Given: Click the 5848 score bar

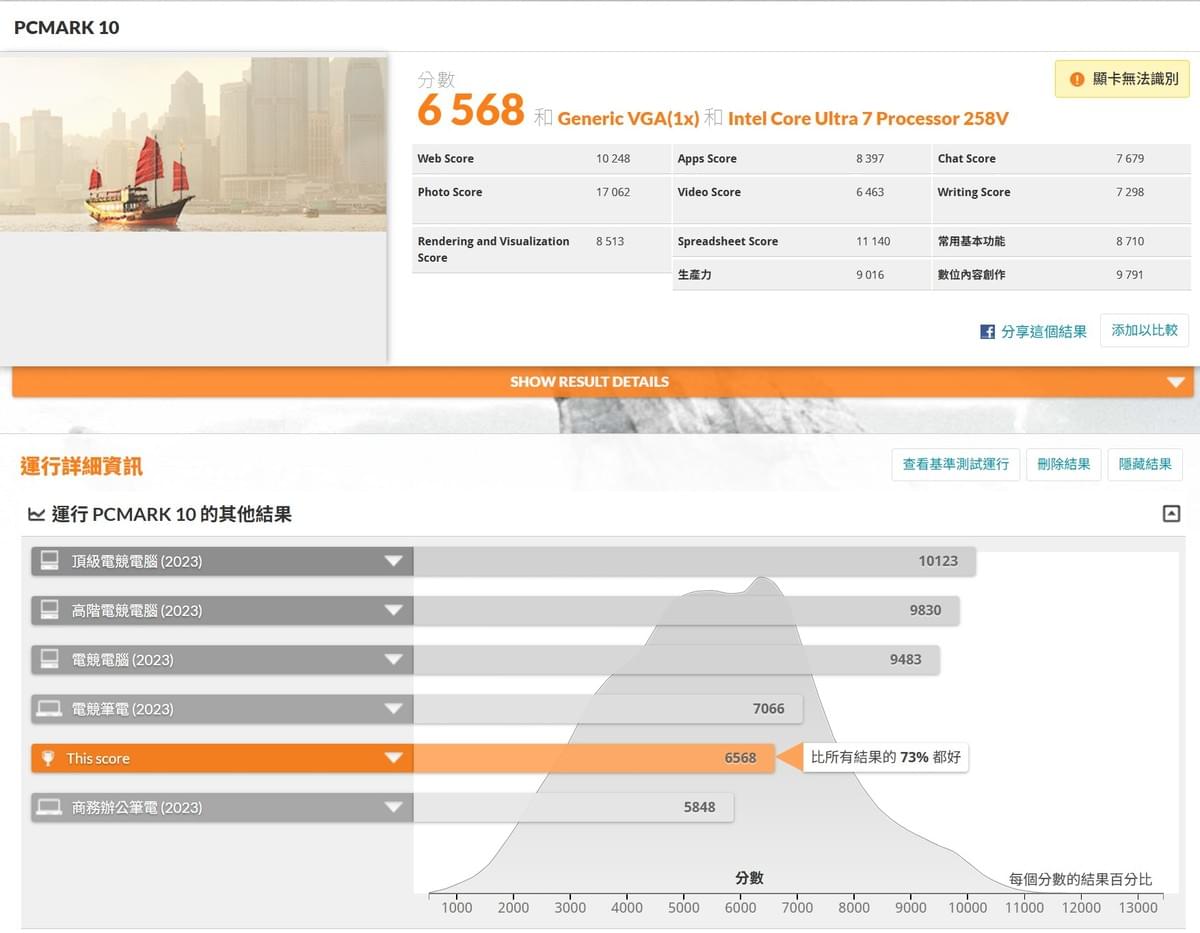Looking at the screenshot, I should 573,807.
